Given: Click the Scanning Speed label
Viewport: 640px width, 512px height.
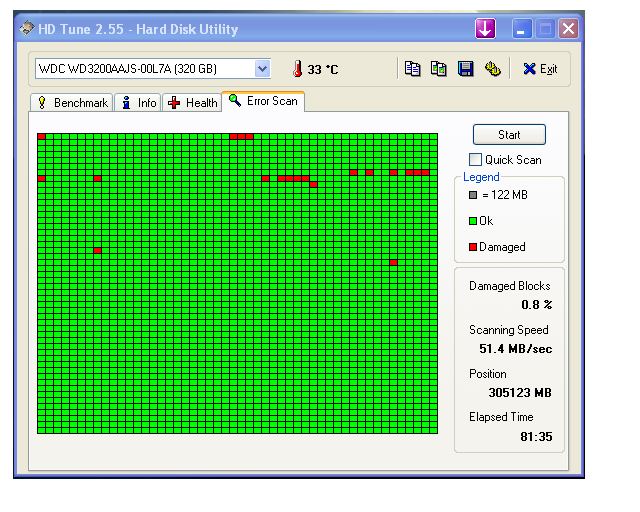Looking at the screenshot, I should pos(509,330).
